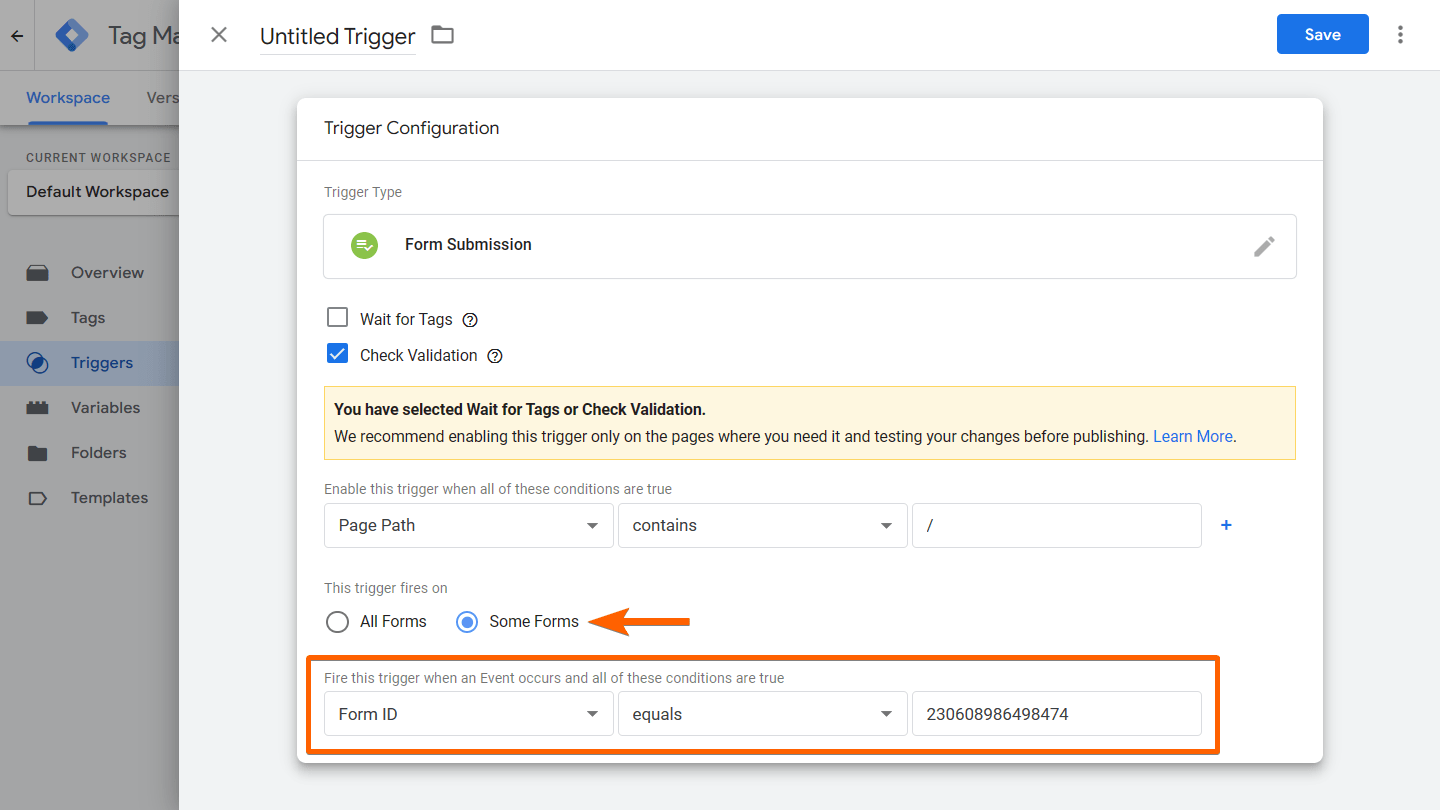Screen dimensions: 1440x810
Task: Click the help icon next to Wait for Tags
Action: [470, 320]
